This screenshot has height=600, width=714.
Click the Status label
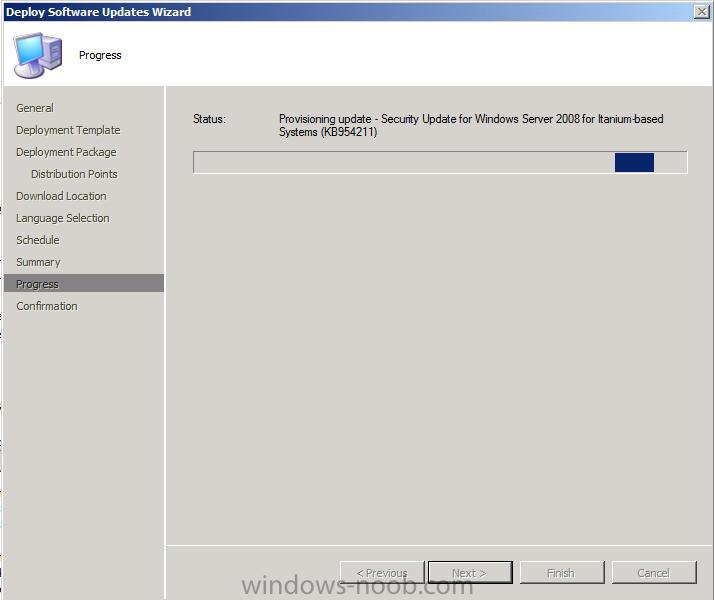209,119
